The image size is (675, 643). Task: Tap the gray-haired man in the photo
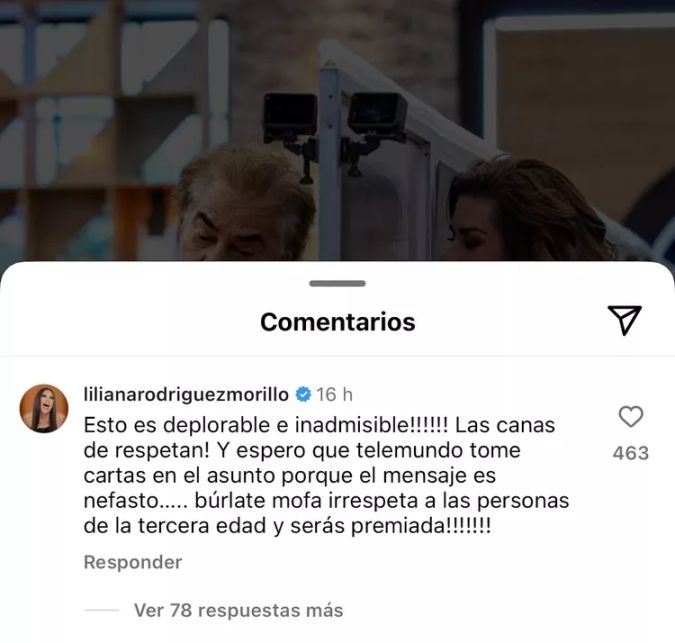tap(246, 204)
